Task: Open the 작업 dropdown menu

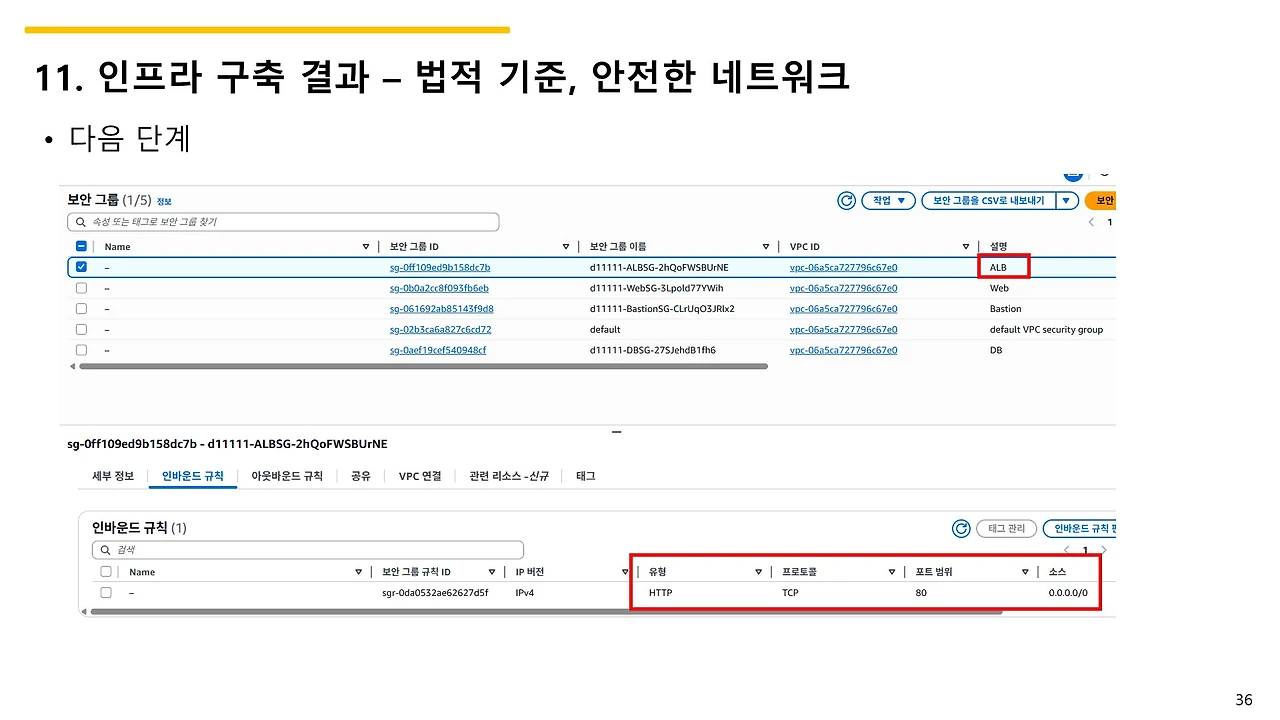Action: pyautogui.click(x=888, y=200)
